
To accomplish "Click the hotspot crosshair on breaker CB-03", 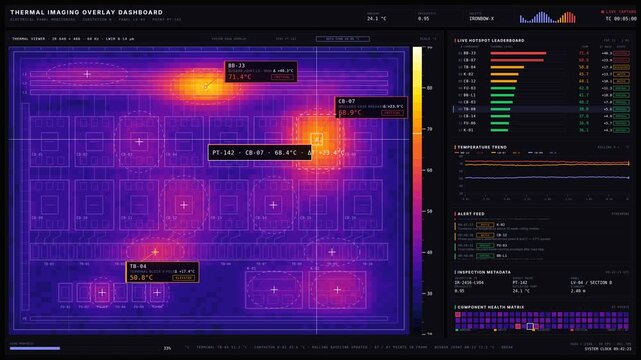I will pyautogui.click(x=139, y=141).
